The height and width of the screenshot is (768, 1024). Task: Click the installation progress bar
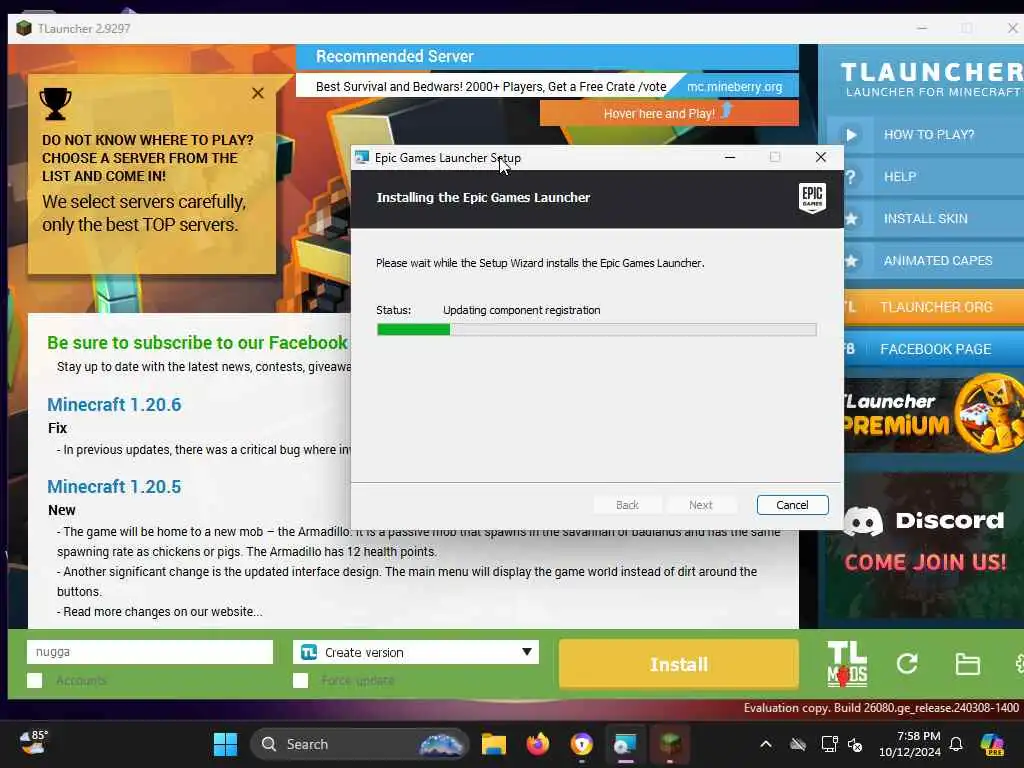point(596,330)
